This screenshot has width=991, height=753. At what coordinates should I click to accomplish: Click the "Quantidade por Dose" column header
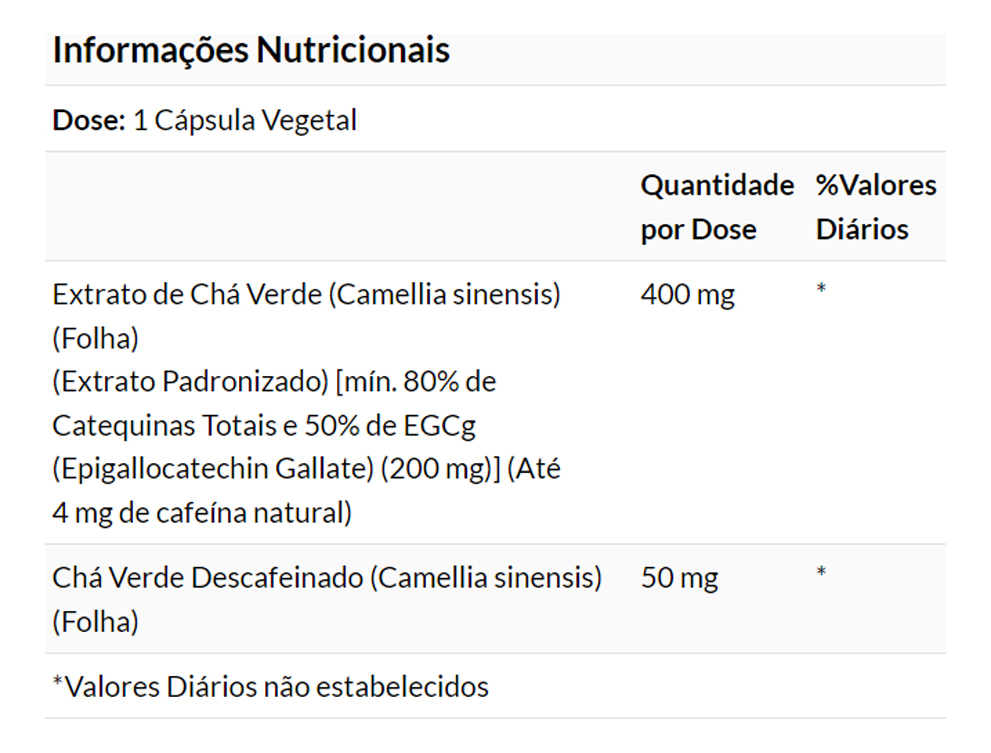coord(716,207)
